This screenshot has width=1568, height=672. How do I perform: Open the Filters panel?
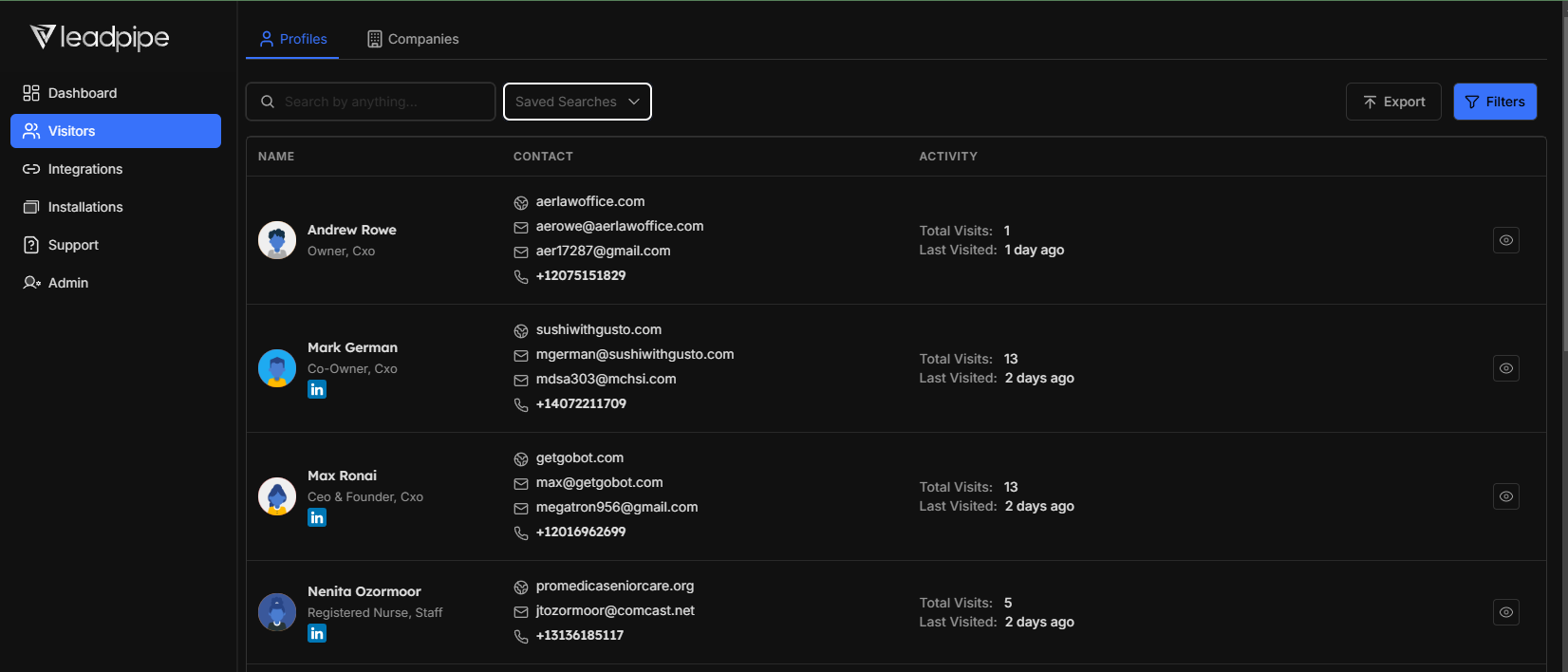[1495, 102]
